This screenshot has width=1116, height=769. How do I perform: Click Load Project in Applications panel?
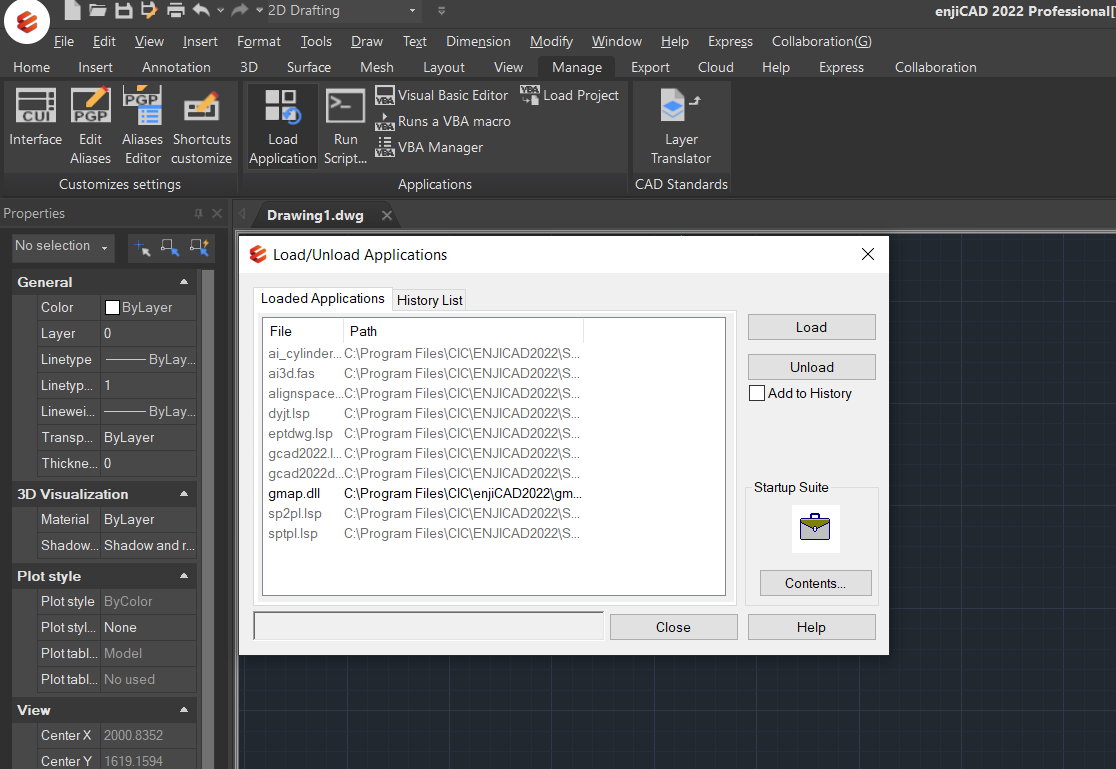(569, 95)
